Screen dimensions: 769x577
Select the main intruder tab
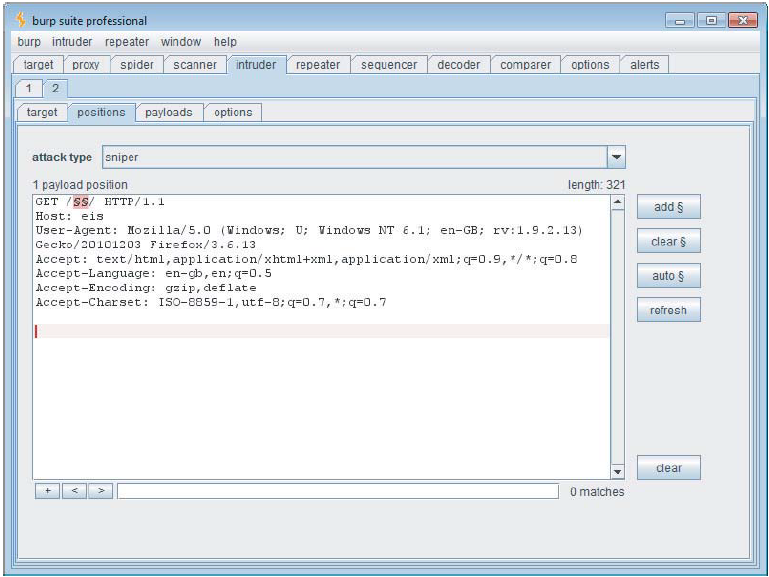click(x=256, y=65)
